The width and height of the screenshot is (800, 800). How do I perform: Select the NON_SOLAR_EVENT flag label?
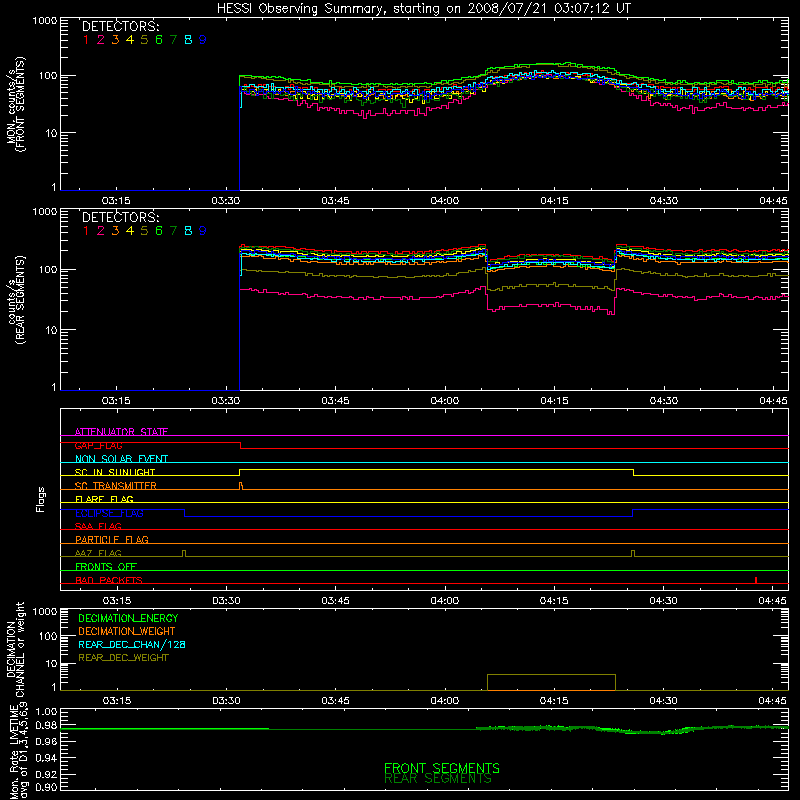(121, 459)
